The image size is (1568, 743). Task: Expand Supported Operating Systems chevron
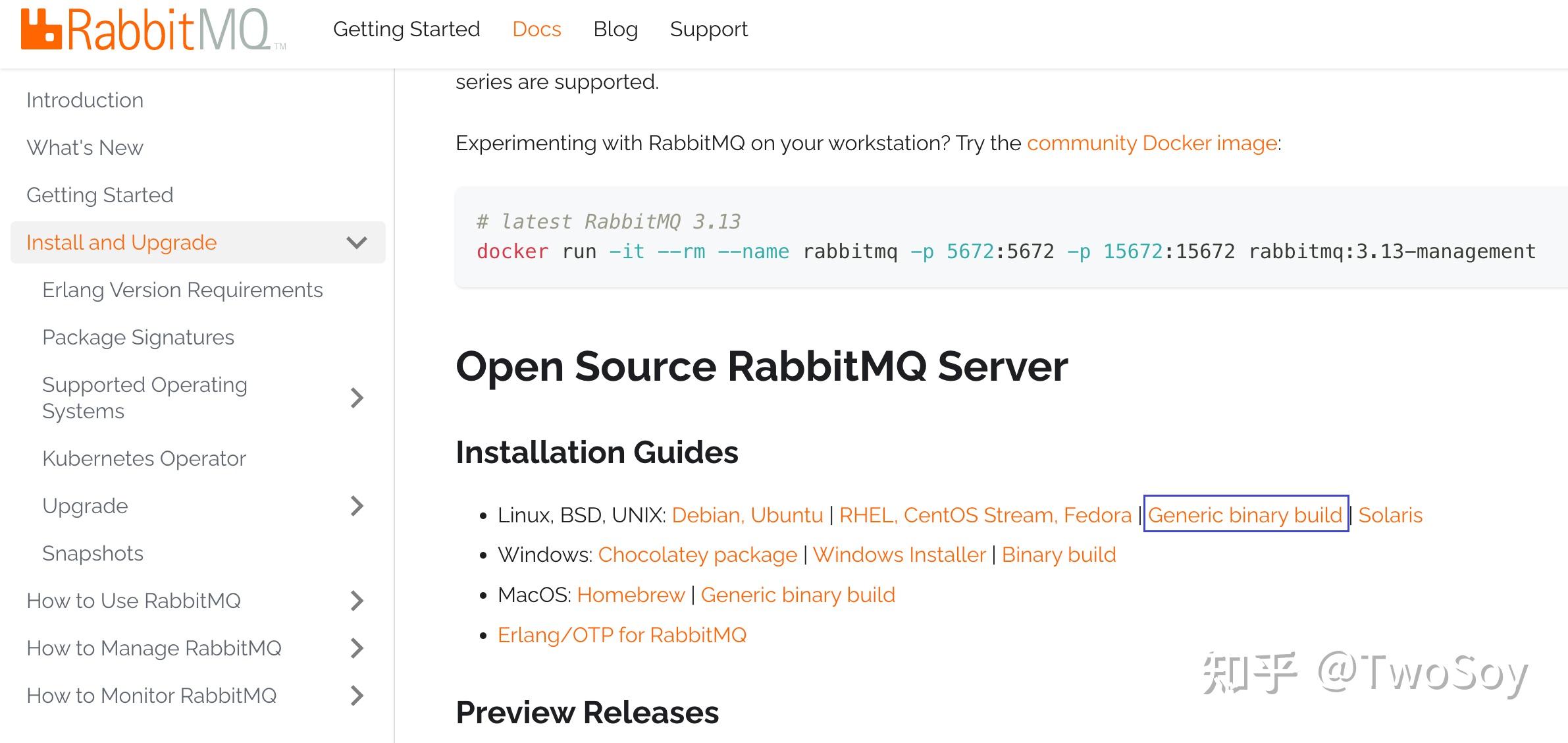[x=356, y=398]
